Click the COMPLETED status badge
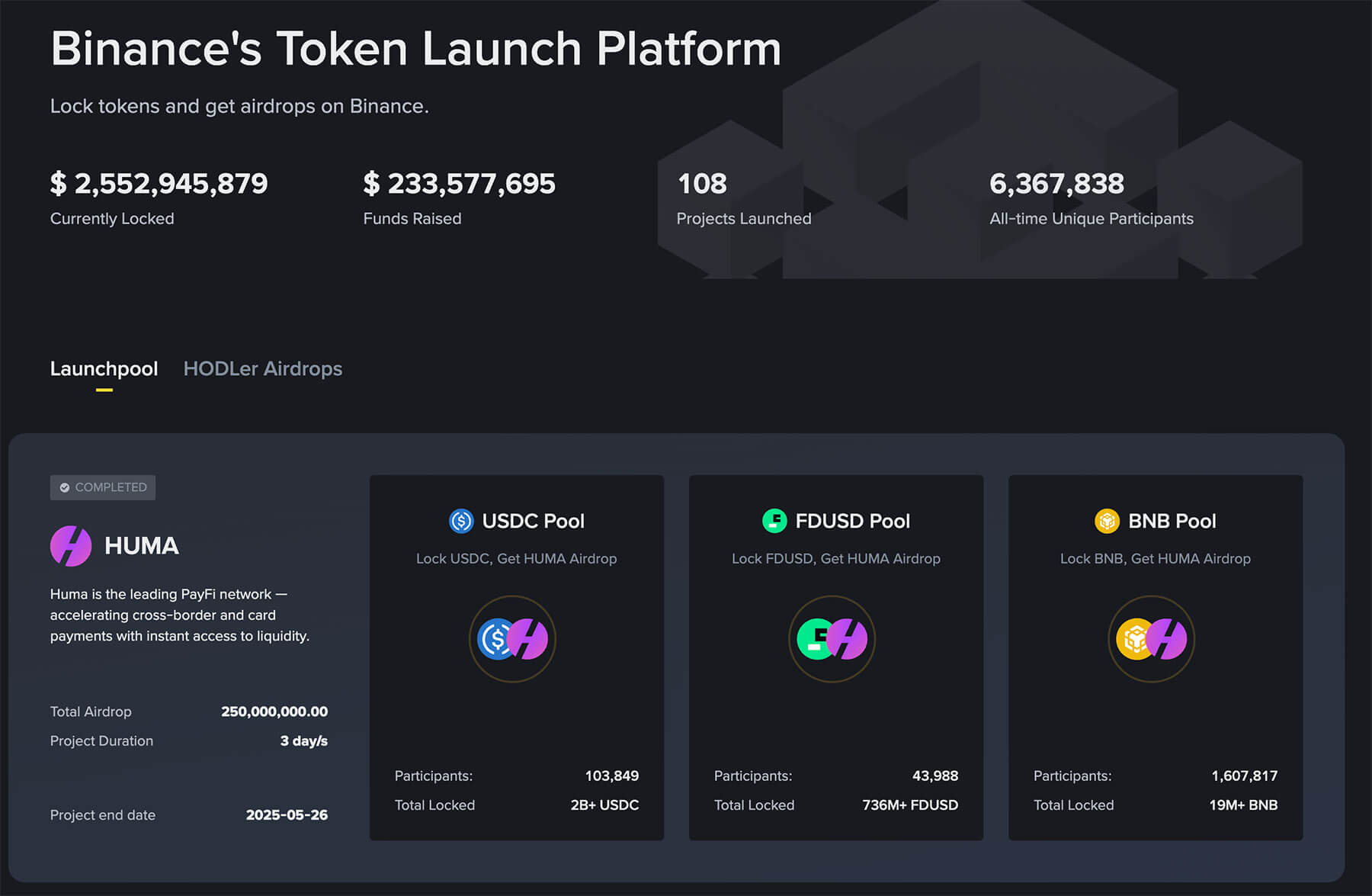Screen dimensions: 1372x896 point(103,487)
